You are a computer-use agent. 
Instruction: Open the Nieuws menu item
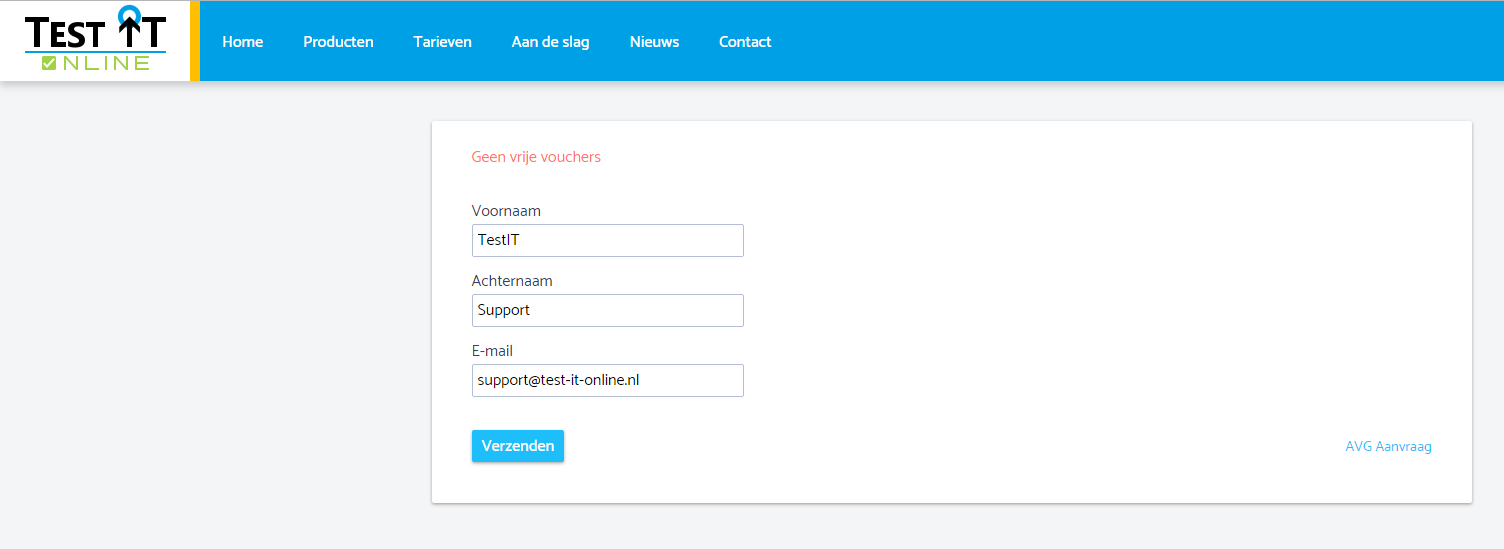[x=654, y=42]
